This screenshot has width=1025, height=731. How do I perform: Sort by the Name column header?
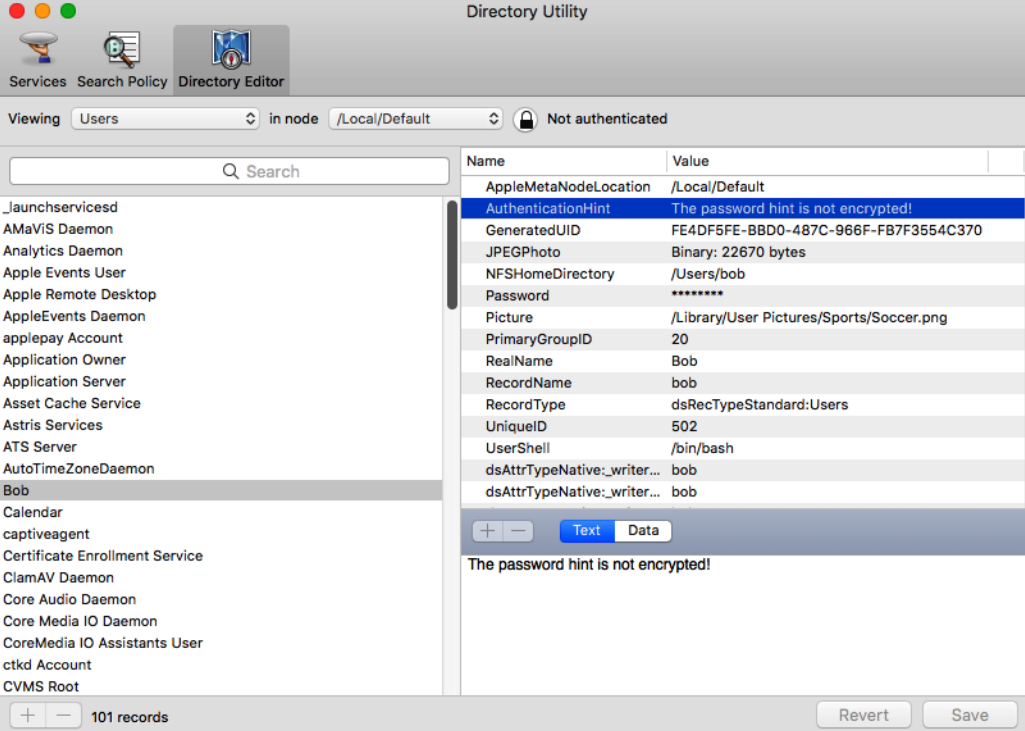[563, 161]
